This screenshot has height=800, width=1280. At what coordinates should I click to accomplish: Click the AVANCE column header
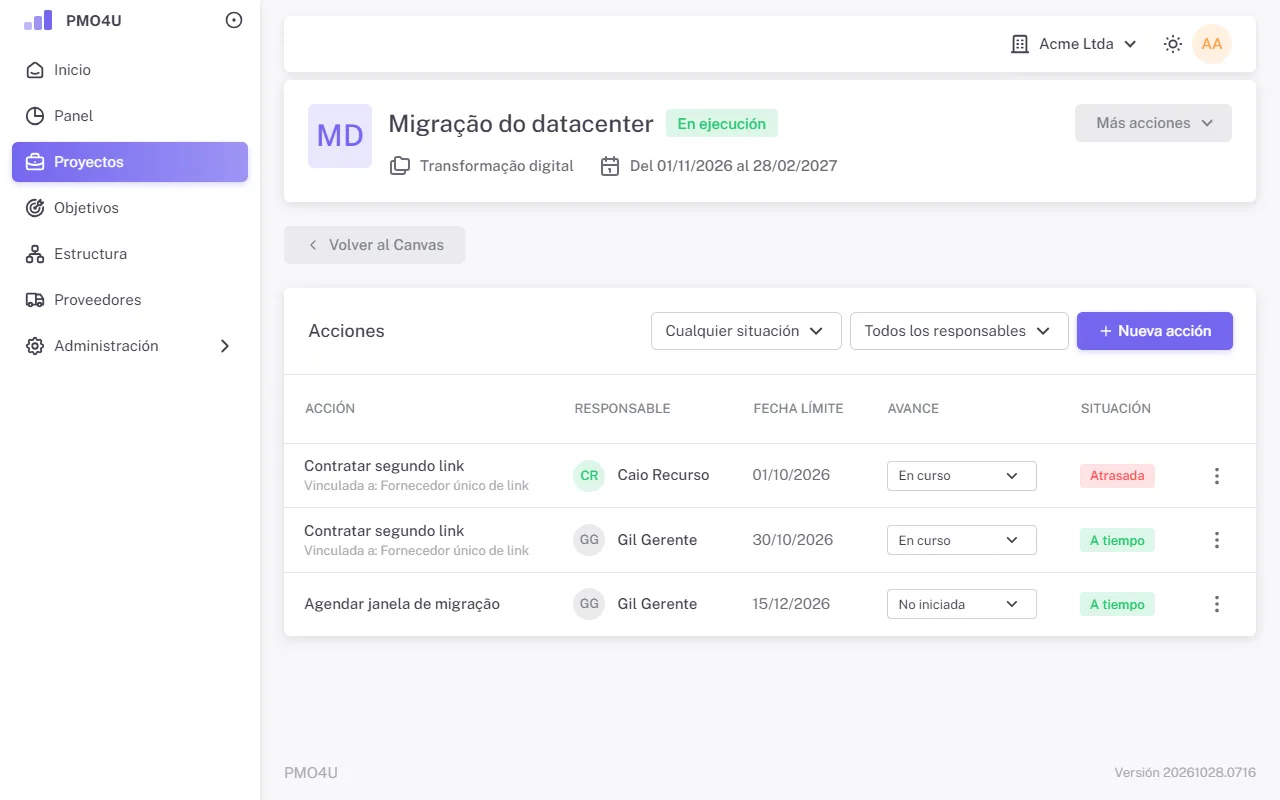point(913,409)
